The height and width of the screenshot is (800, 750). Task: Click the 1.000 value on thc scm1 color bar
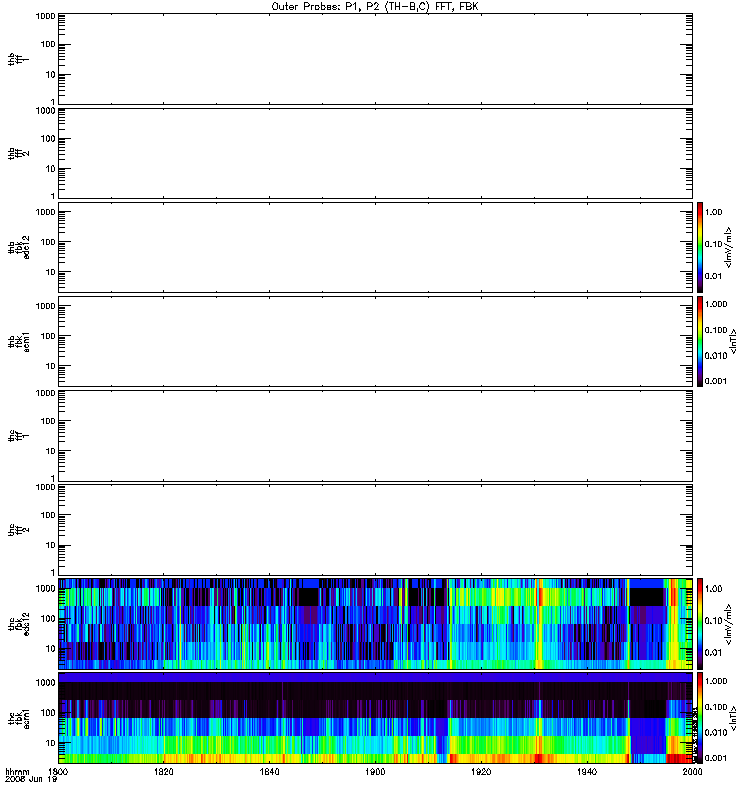716,681
